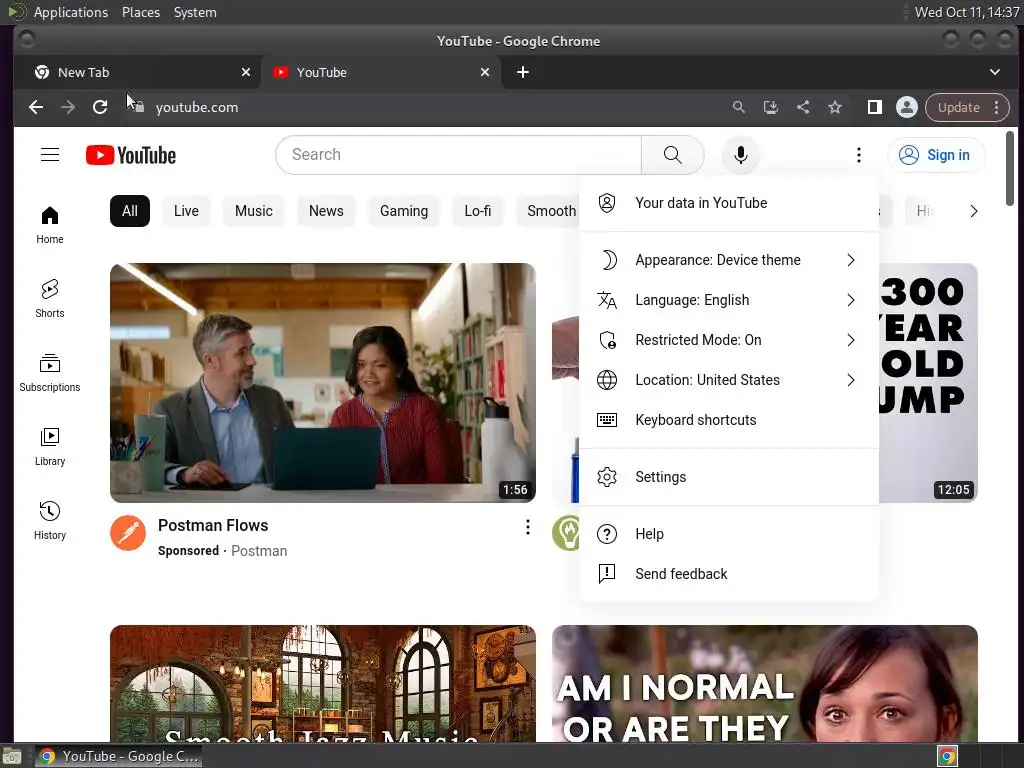Open Chrome tab search dropdown arrow
Screen dimensions: 1024x768
point(995,72)
